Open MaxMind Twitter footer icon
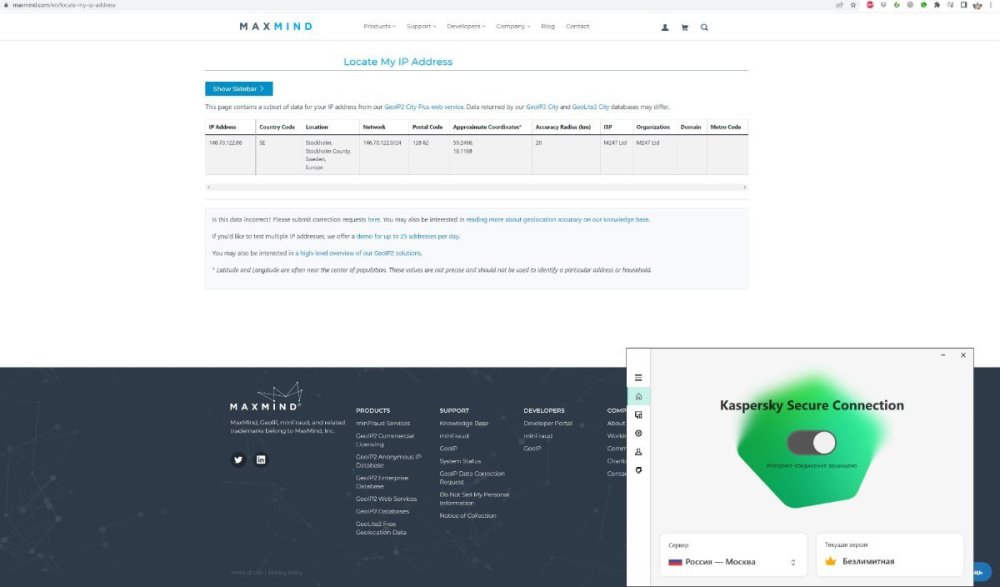The width and height of the screenshot is (1000, 587). click(238, 459)
